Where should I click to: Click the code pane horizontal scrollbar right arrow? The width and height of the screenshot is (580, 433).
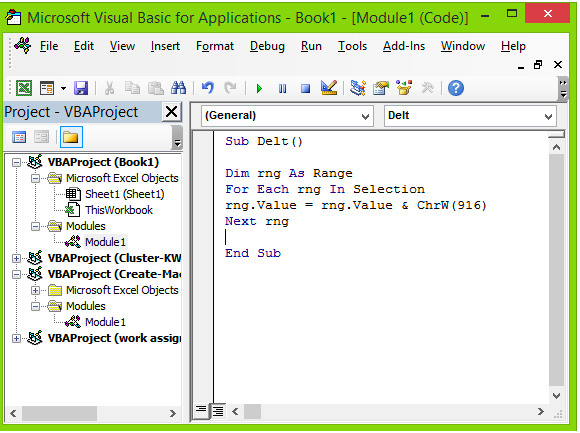[541, 411]
